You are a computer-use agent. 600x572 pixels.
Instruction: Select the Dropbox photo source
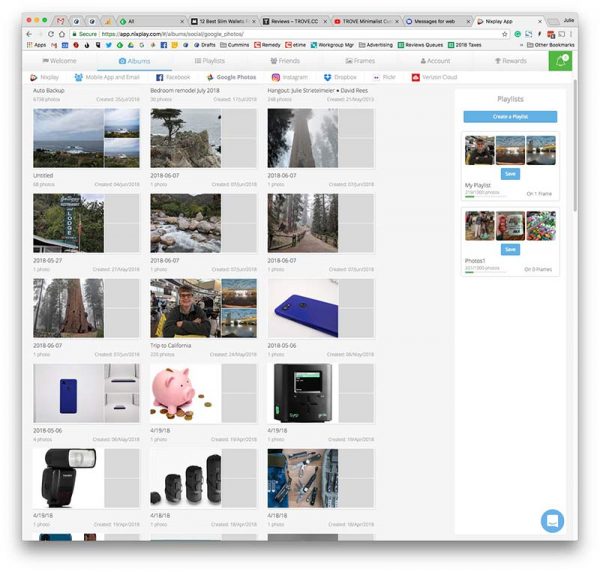click(340, 77)
